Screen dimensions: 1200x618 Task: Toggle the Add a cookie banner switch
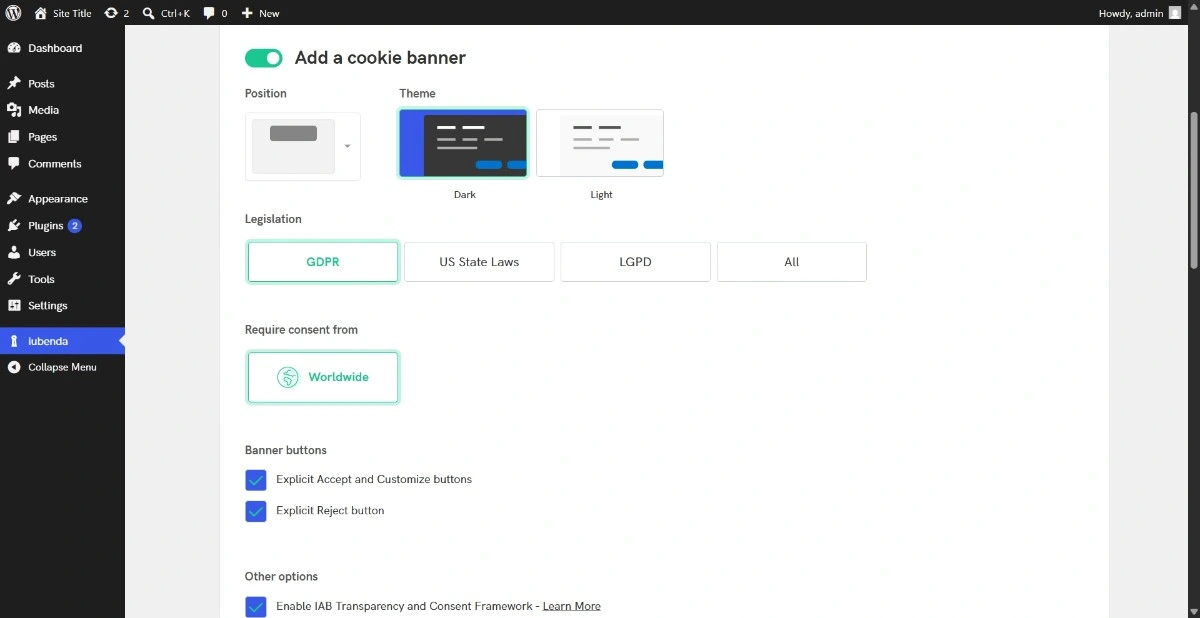click(x=264, y=58)
